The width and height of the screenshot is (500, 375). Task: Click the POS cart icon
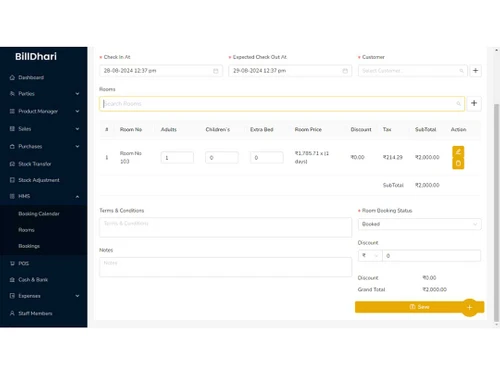tap(12, 264)
